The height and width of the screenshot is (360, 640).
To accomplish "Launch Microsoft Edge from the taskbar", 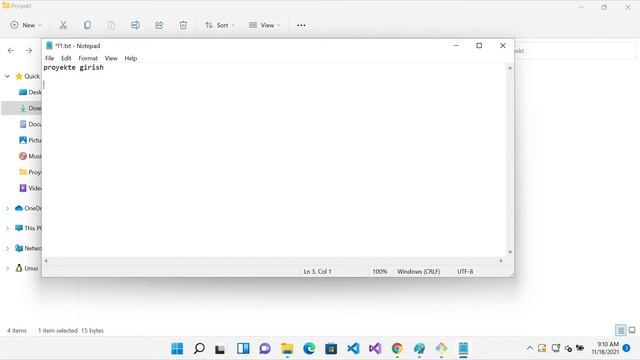I will [x=309, y=349].
